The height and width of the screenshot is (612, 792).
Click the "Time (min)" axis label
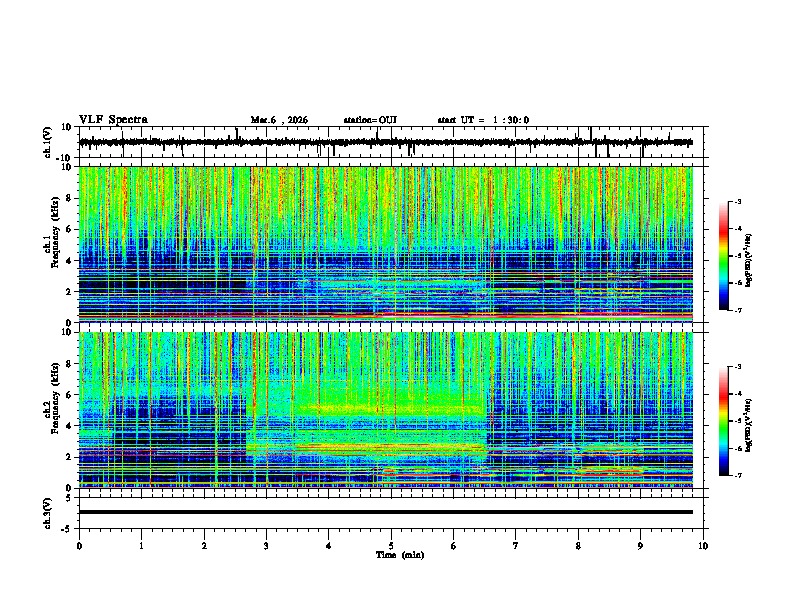(x=400, y=555)
